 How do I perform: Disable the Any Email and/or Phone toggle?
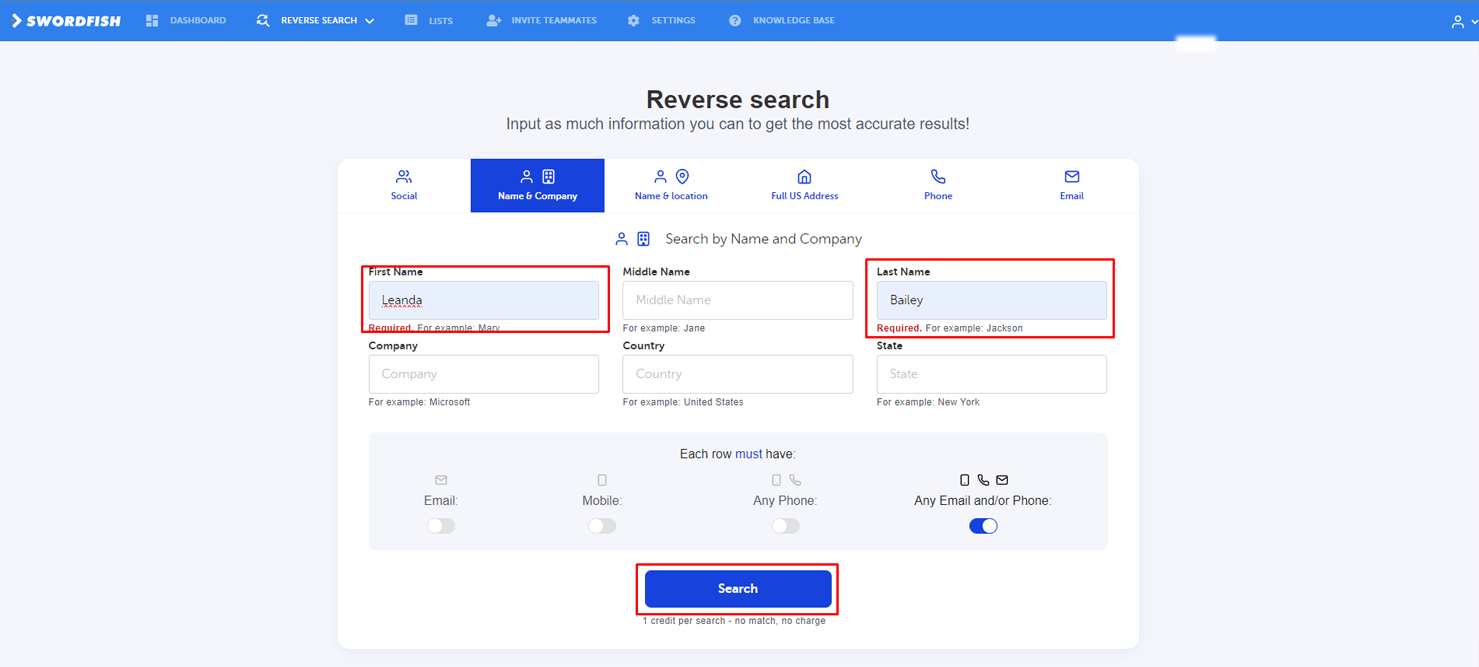[983, 526]
